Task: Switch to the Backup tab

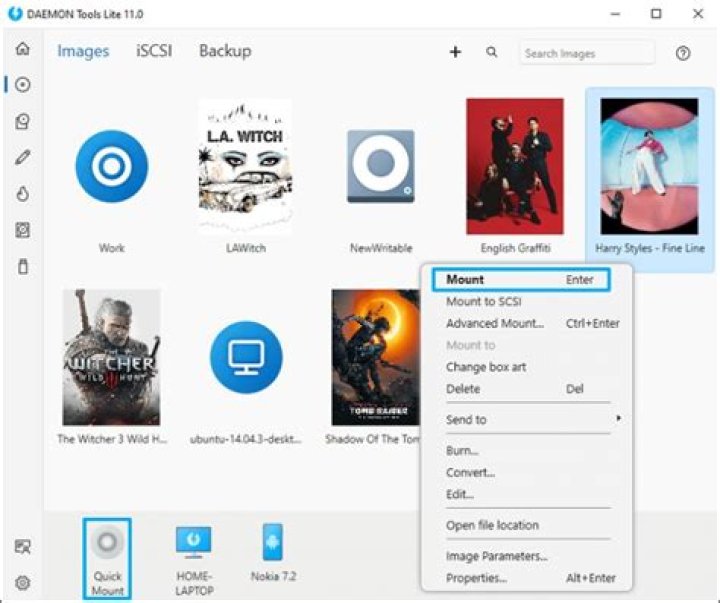Action: [x=225, y=51]
